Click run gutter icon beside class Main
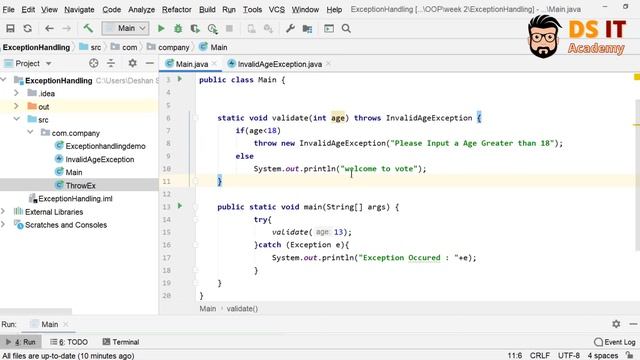Image resolution: width=640 pixels, height=360 pixels. tap(180, 79)
